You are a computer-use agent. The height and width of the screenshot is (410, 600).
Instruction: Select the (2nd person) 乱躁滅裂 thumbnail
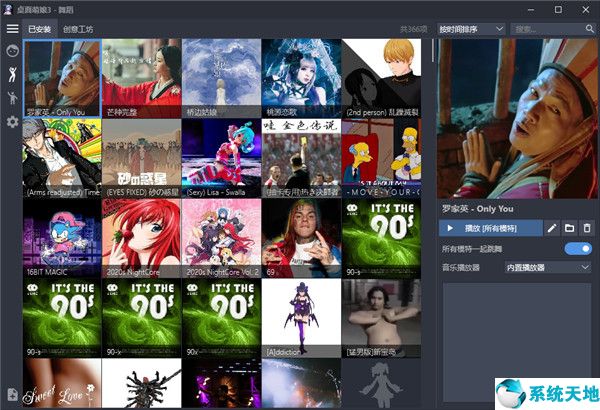point(381,78)
